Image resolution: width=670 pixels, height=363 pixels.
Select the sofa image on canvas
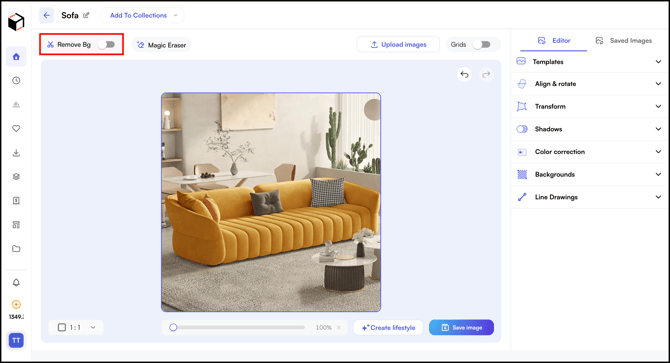271,202
